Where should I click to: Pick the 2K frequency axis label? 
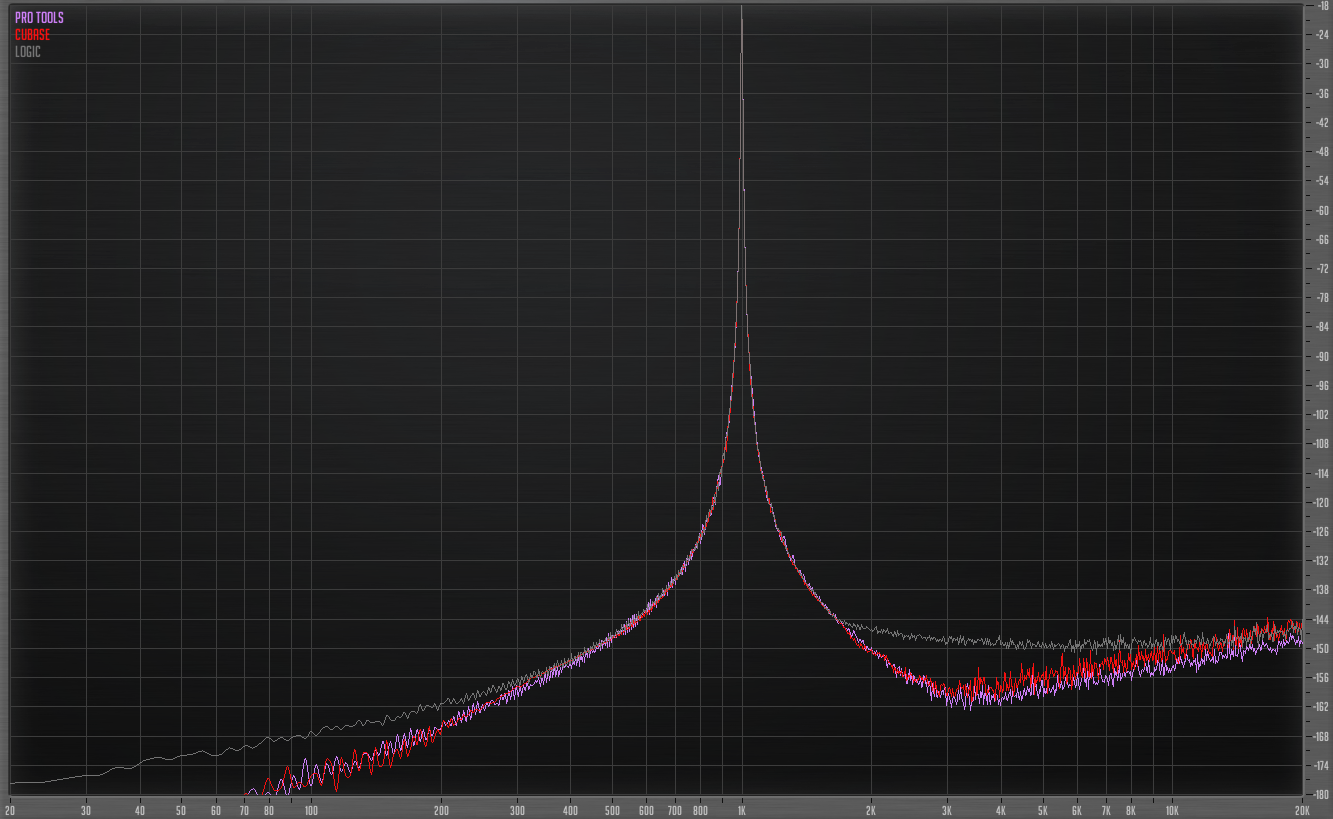[x=871, y=809]
